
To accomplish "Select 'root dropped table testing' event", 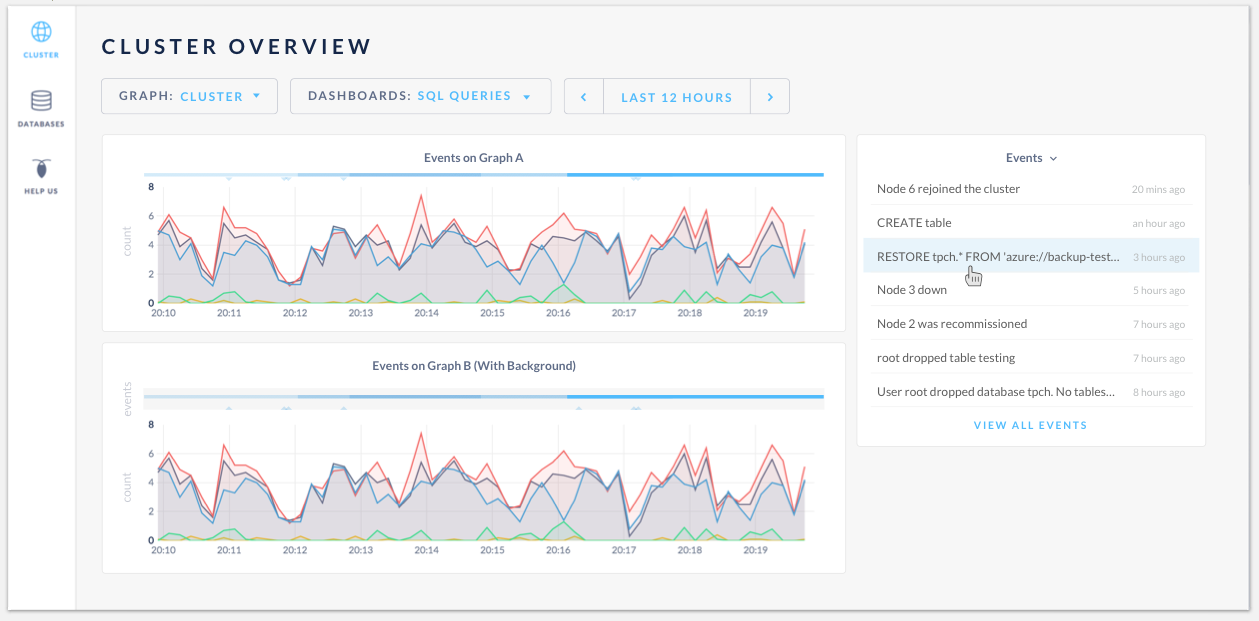I will point(1031,358).
